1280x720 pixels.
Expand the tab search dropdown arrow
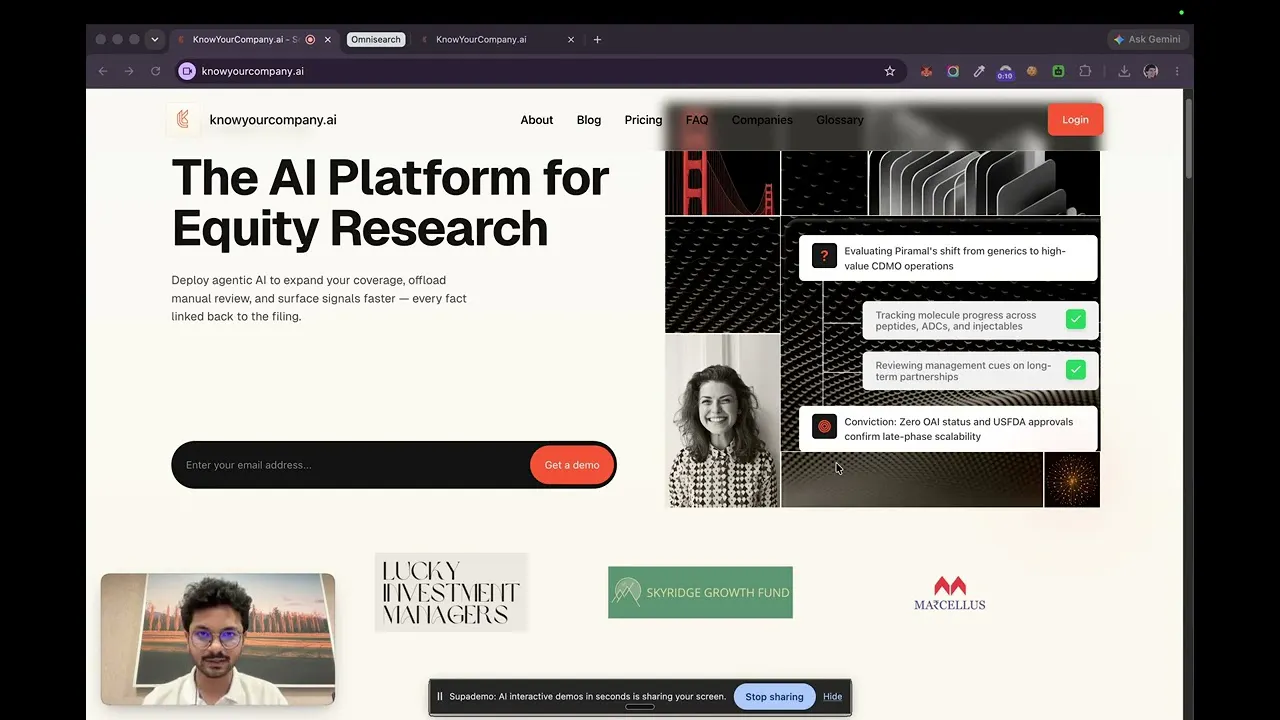point(154,39)
